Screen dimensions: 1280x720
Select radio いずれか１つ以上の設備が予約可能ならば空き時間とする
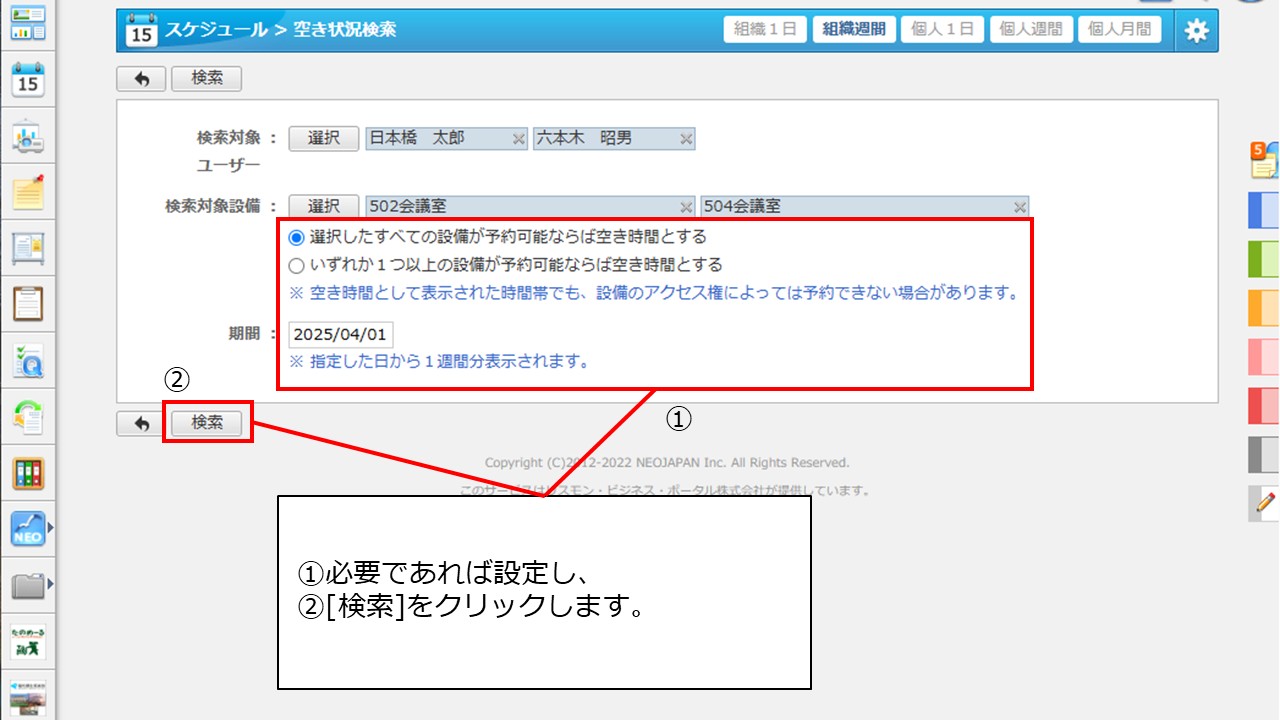tap(296, 266)
